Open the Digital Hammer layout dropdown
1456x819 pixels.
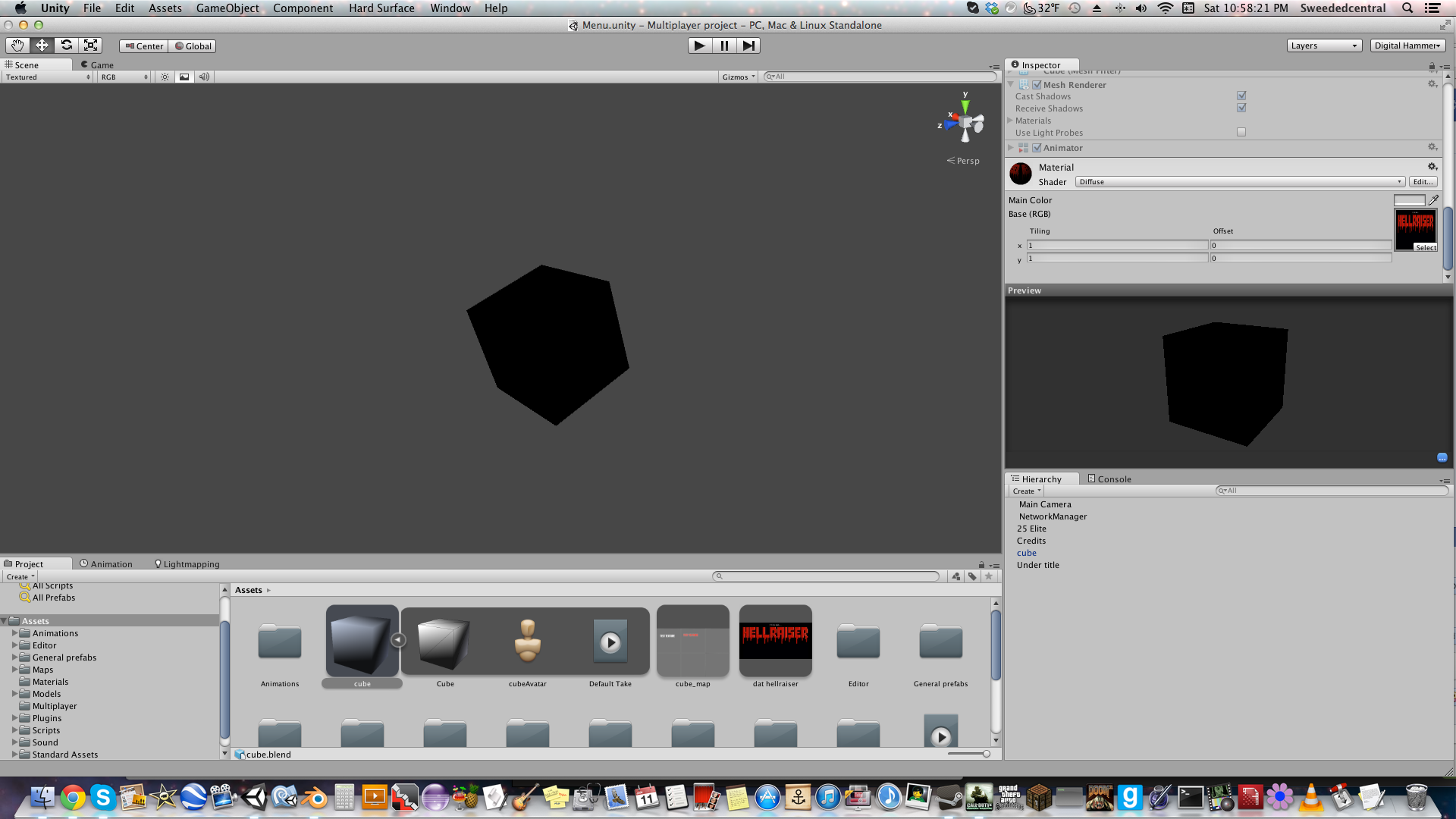point(1407,45)
